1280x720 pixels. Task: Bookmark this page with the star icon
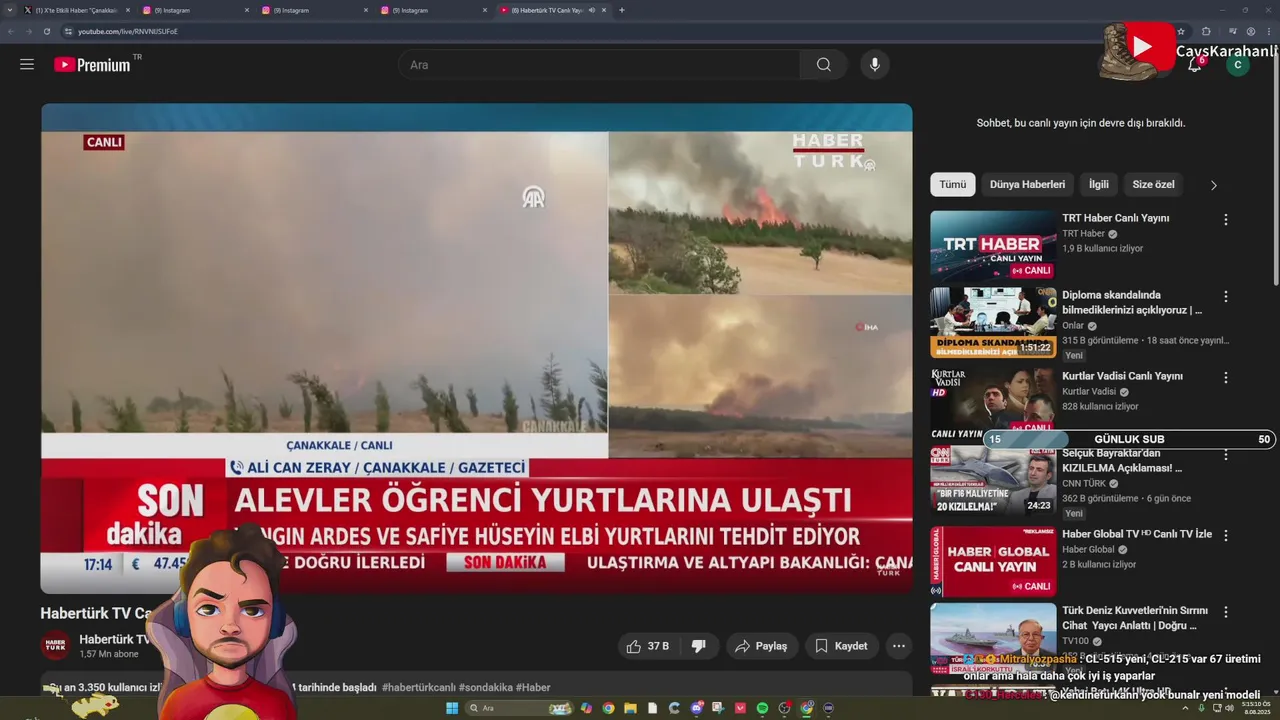[x=1181, y=31]
